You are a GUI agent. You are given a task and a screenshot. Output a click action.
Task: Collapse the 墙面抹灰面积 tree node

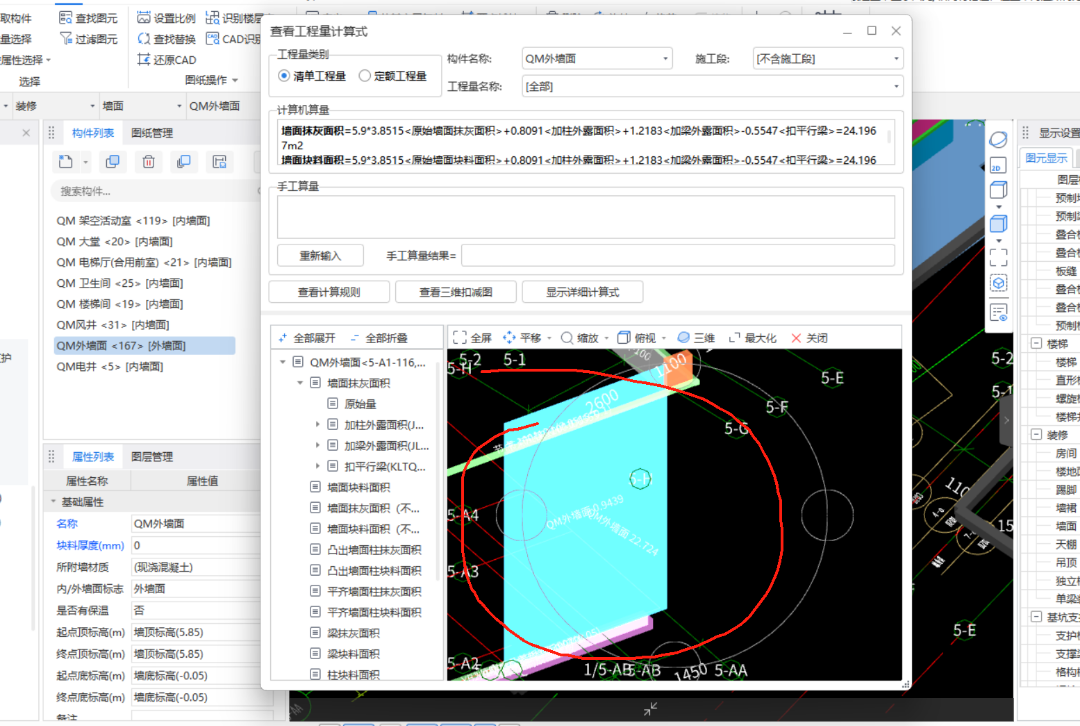pyautogui.click(x=300, y=382)
